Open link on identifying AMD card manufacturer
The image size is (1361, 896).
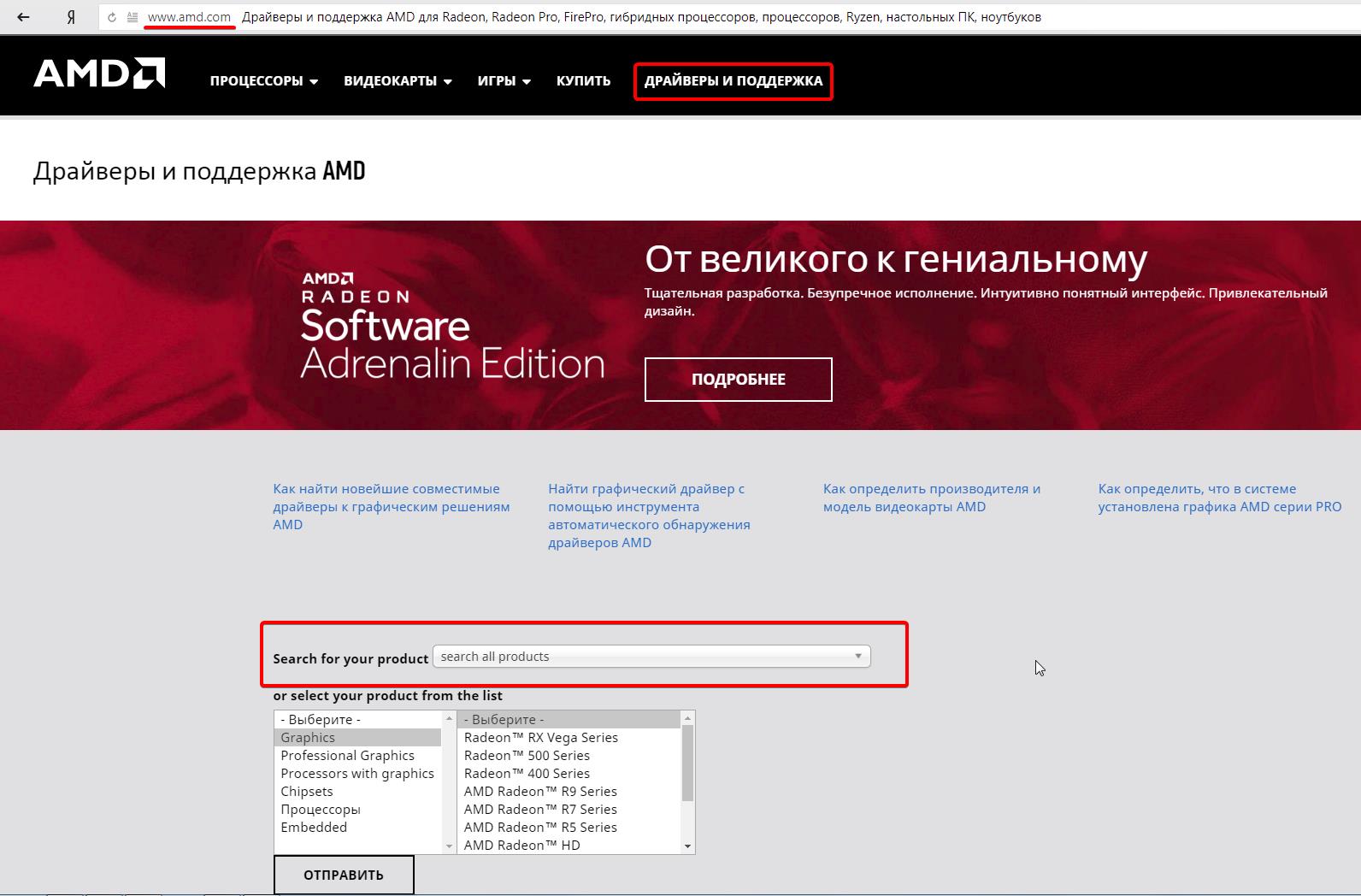pos(932,498)
